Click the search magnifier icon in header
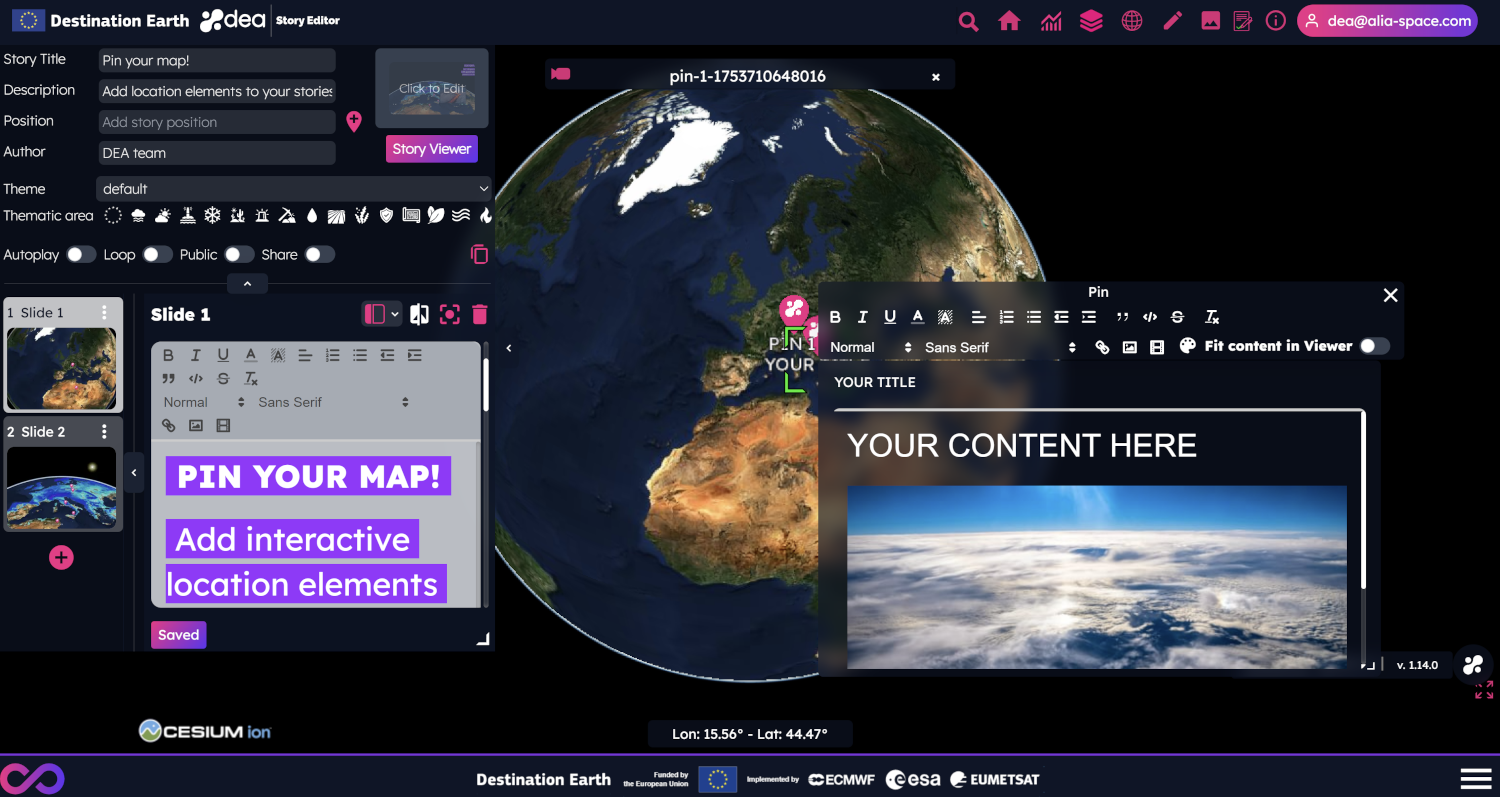This screenshot has height=797, width=1500. point(967,21)
